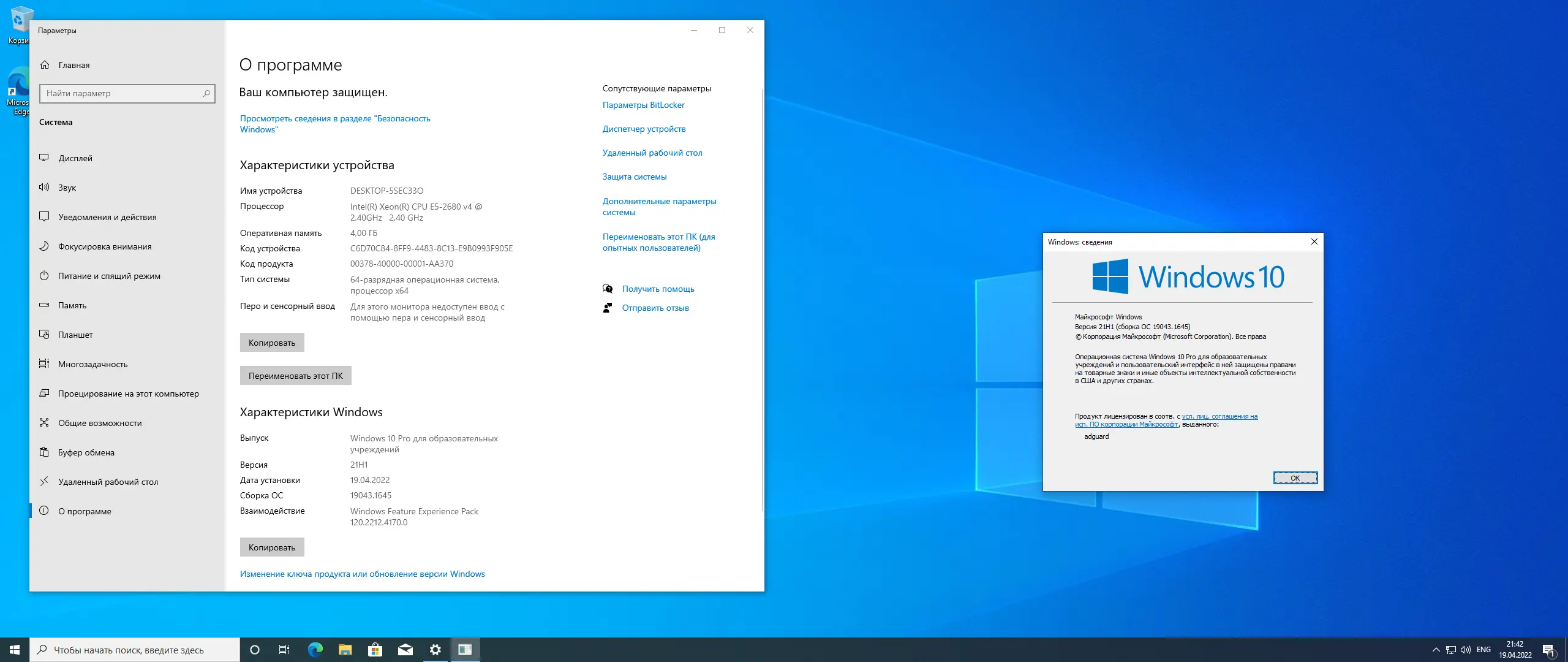Select the Sound speaker icon in sidebar
Viewport: 1568px width, 662px height.
pos(44,187)
